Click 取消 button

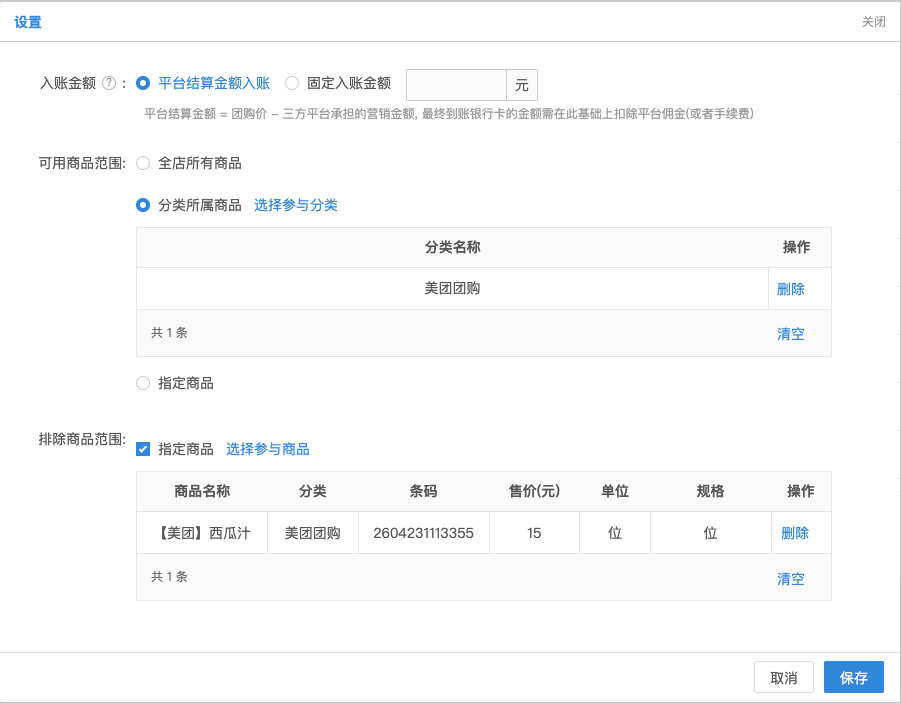(x=784, y=677)
